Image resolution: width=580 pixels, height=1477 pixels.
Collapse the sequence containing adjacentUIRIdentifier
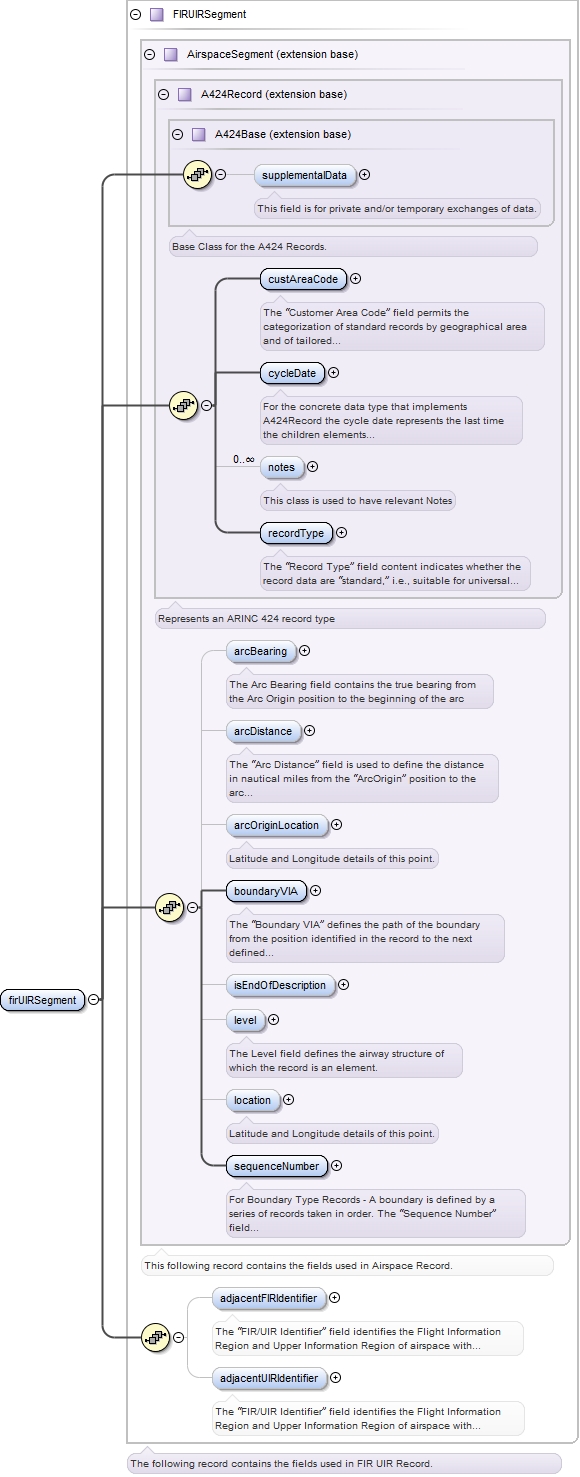(x=178, y=1337)
